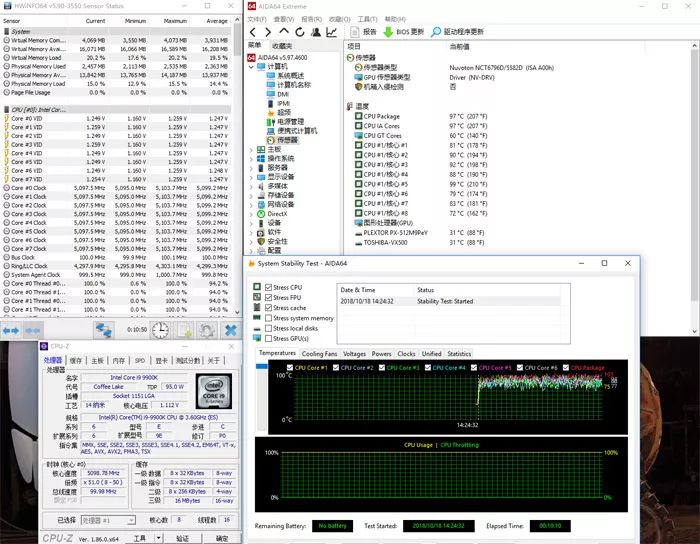Click HWiNFO blue X close-sensors icon
Image resolution: width=700 pixels, height=544 pixels.
coord(231,330)
